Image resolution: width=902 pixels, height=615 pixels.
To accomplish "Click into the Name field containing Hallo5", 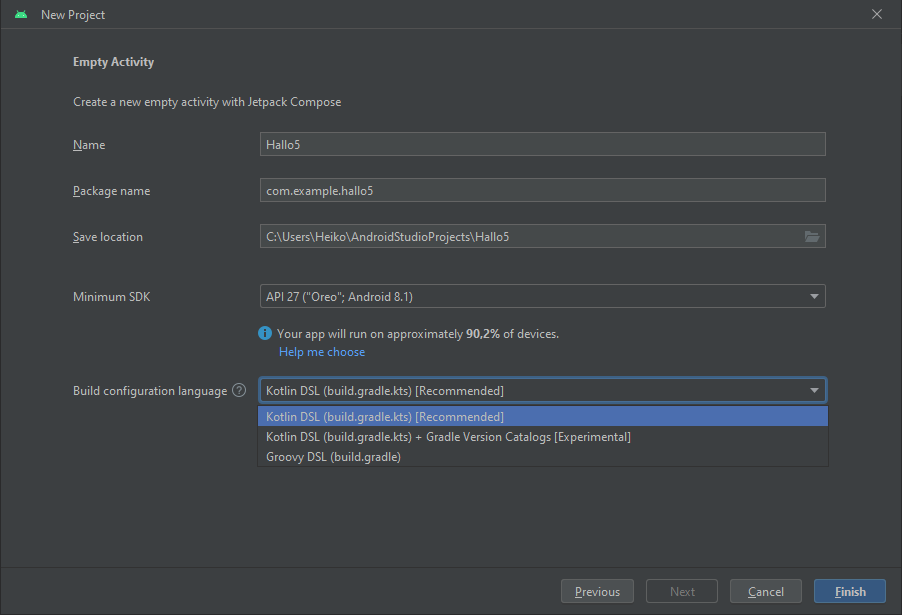I will [542, 144].
